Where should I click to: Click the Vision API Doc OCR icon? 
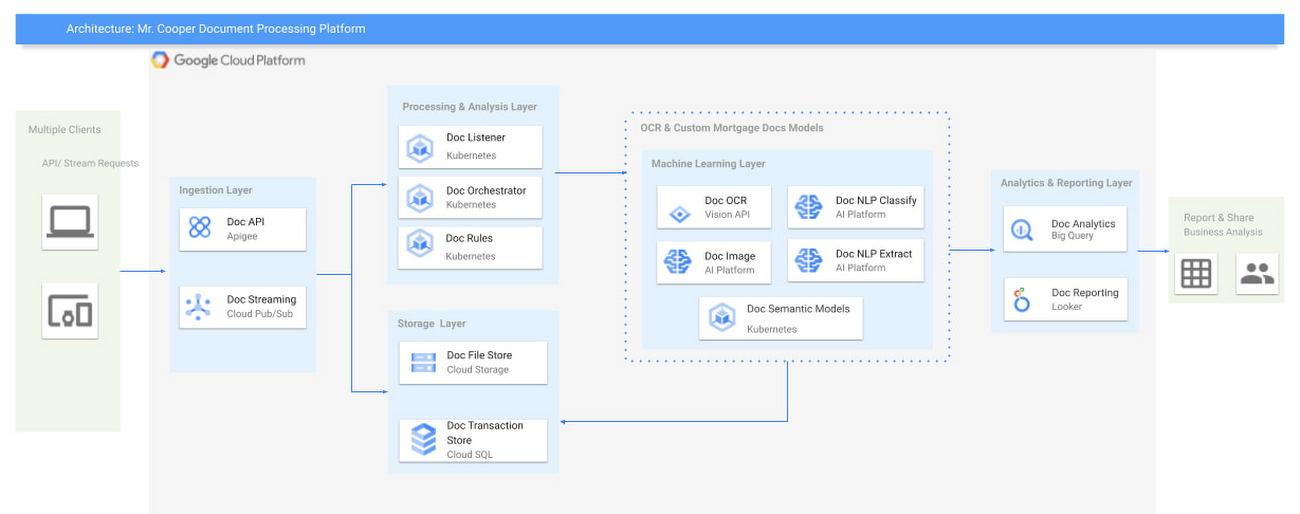coord(680,214)
